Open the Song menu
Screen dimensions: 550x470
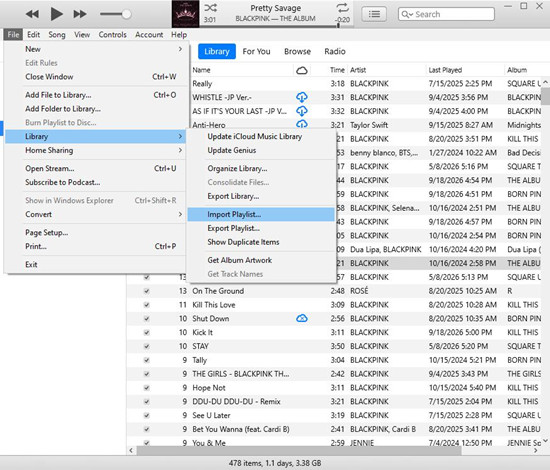pyautogui.click(x=57, y=34)
